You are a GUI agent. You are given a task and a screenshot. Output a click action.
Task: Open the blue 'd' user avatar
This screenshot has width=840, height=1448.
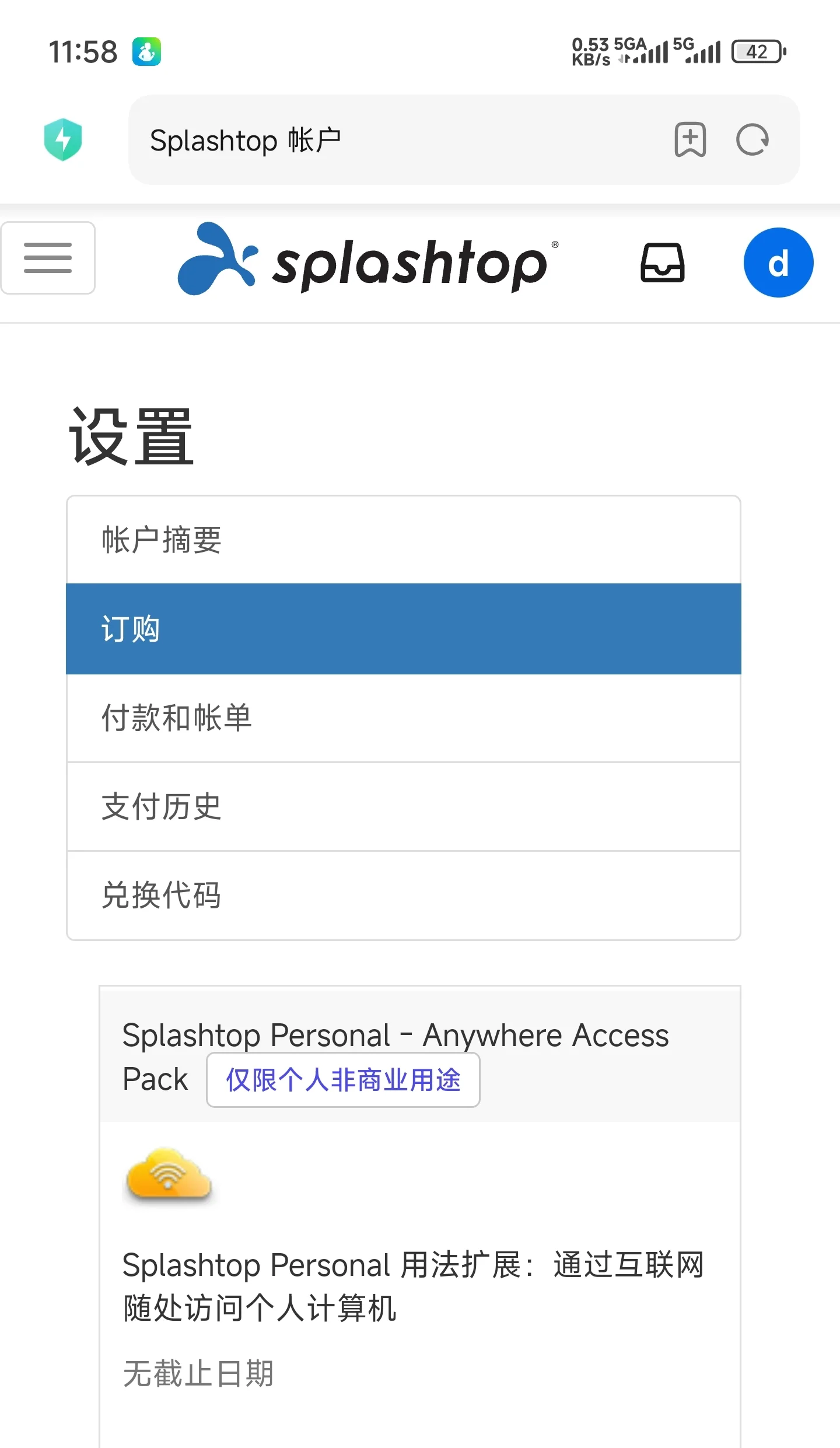(x=778, y=263)
